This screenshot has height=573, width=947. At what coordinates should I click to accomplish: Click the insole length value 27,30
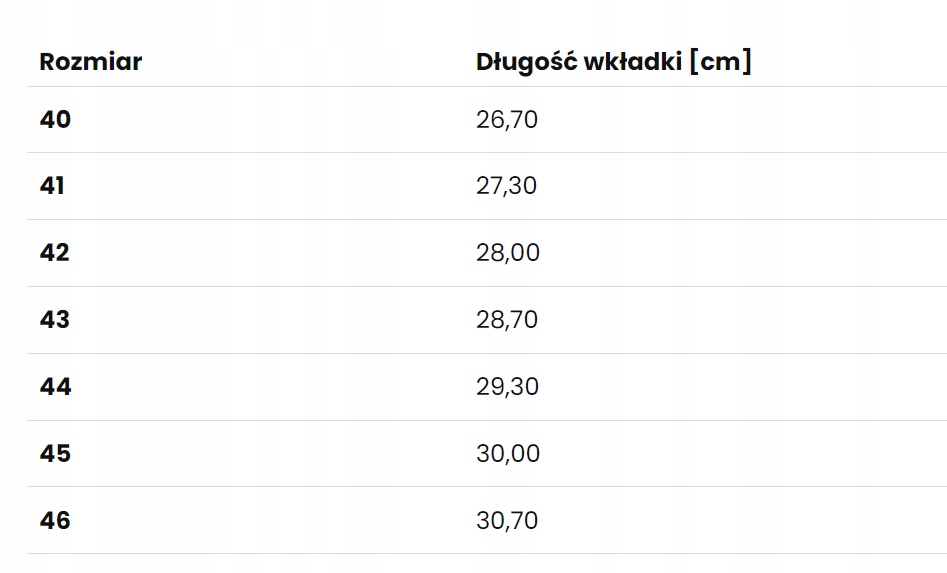(506, 186)
